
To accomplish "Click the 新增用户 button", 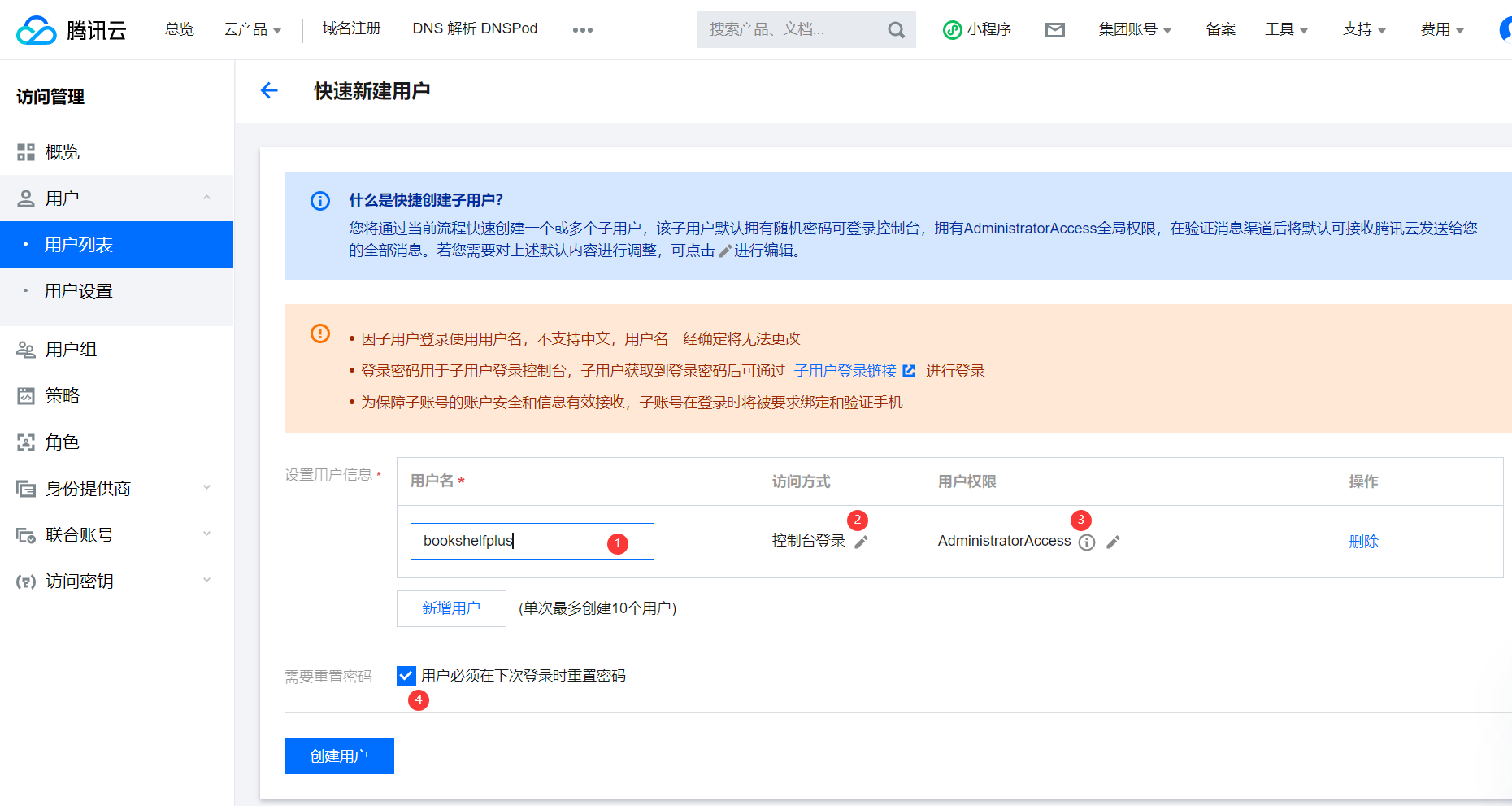I will tap(451, 608).
